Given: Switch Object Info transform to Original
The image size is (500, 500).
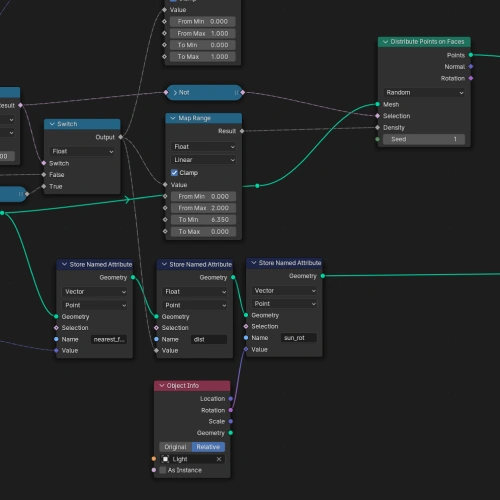Looking at the screenshot, I should click(175, 447).
